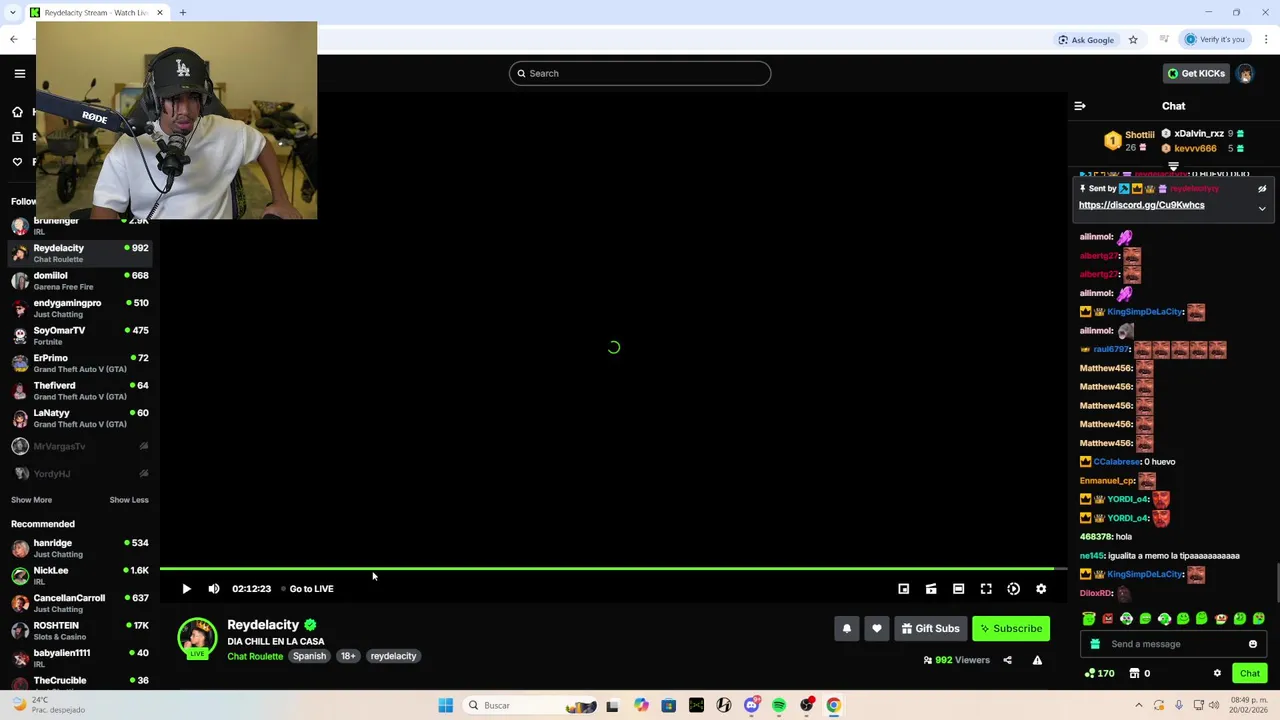This screenshot has width=1280, height=720.
Task: Open chat settings gear
Action: pos(1217,673)
